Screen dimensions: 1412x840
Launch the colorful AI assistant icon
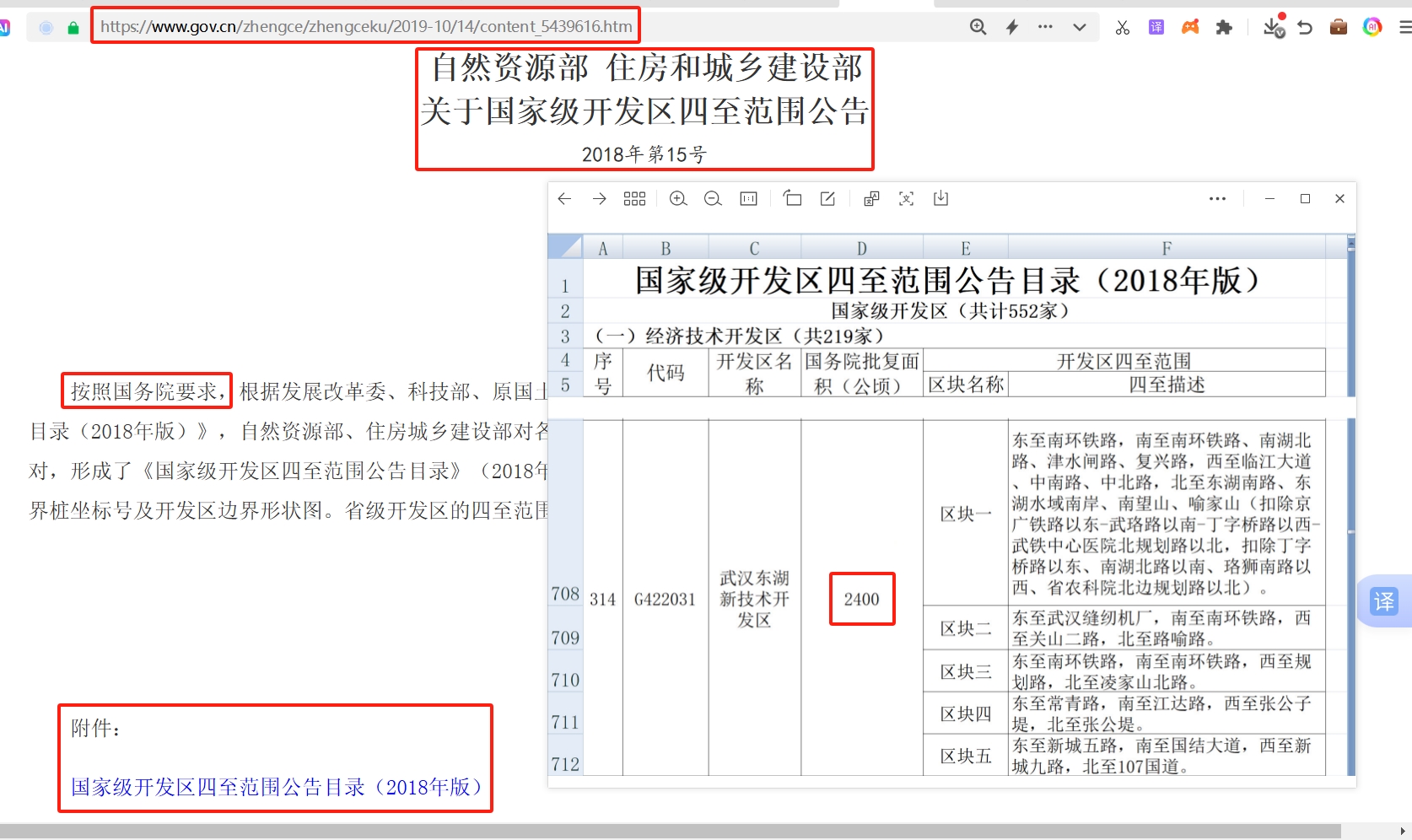click(1372, 26)
